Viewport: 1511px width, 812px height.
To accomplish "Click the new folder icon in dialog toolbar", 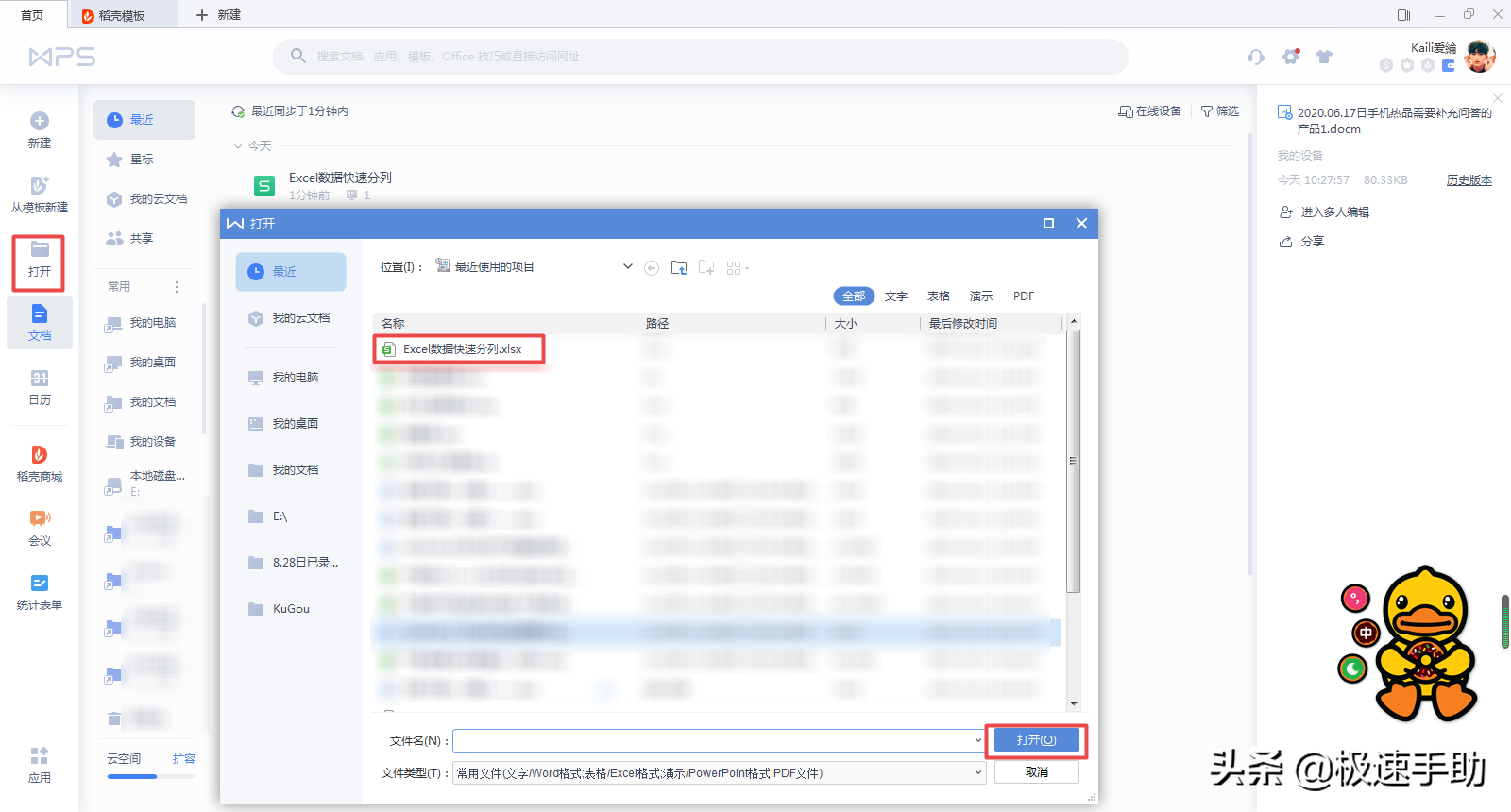I will (706, 268).
